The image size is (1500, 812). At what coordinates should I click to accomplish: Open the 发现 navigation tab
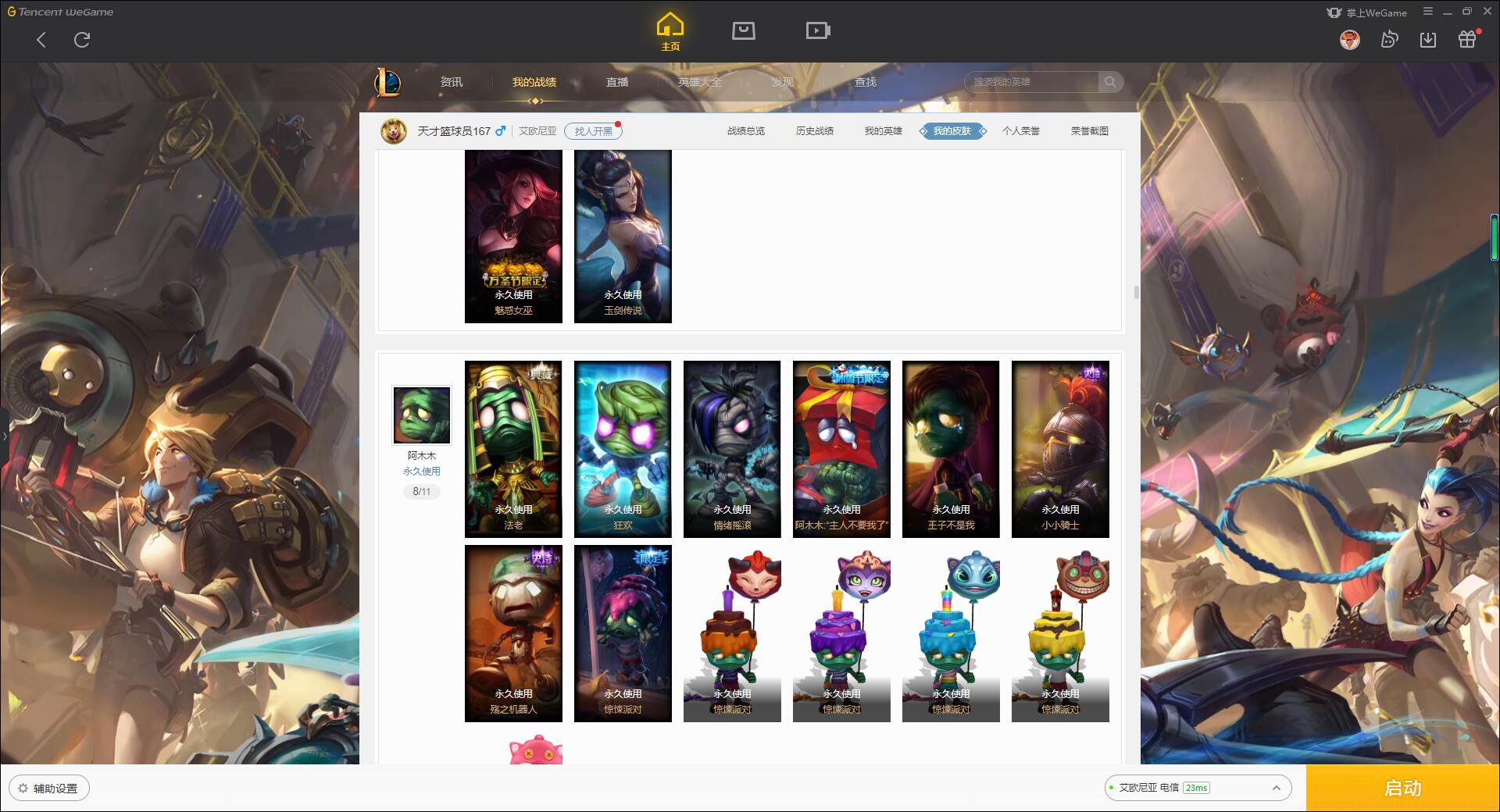pyautogui.click(x=783, y=82)
